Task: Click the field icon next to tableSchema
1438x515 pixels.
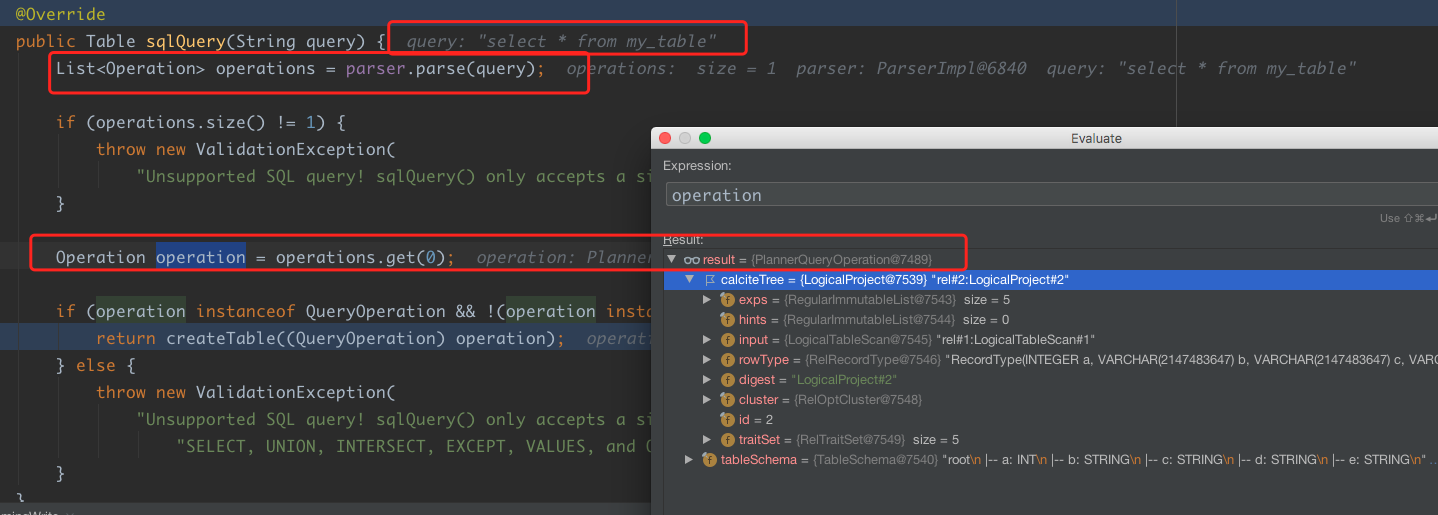Action: point(709,460)
